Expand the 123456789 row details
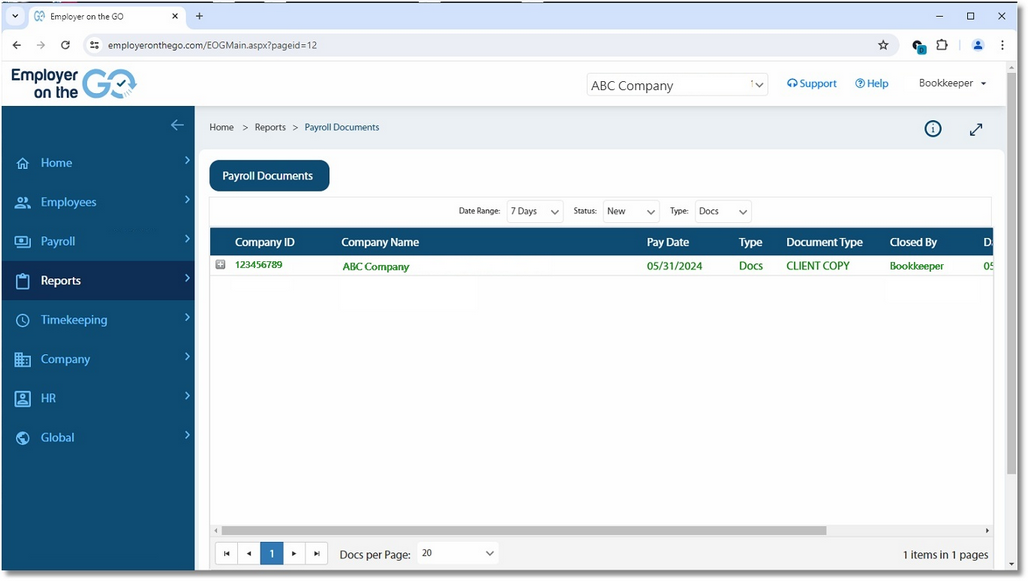The image size is (1028, 581). pyautogui.click(x=220, y=265)
